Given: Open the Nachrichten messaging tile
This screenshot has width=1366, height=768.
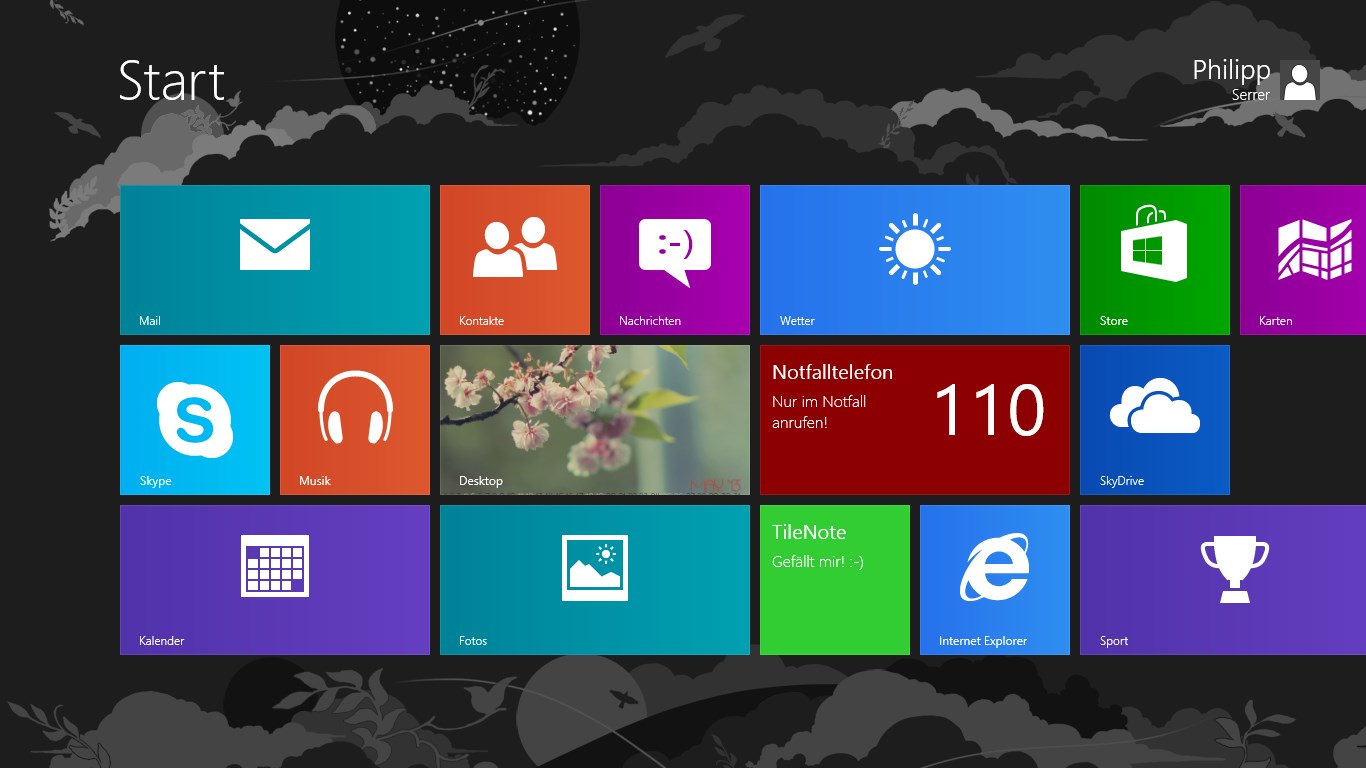Looking at the screenshot, I should (675, 260).
